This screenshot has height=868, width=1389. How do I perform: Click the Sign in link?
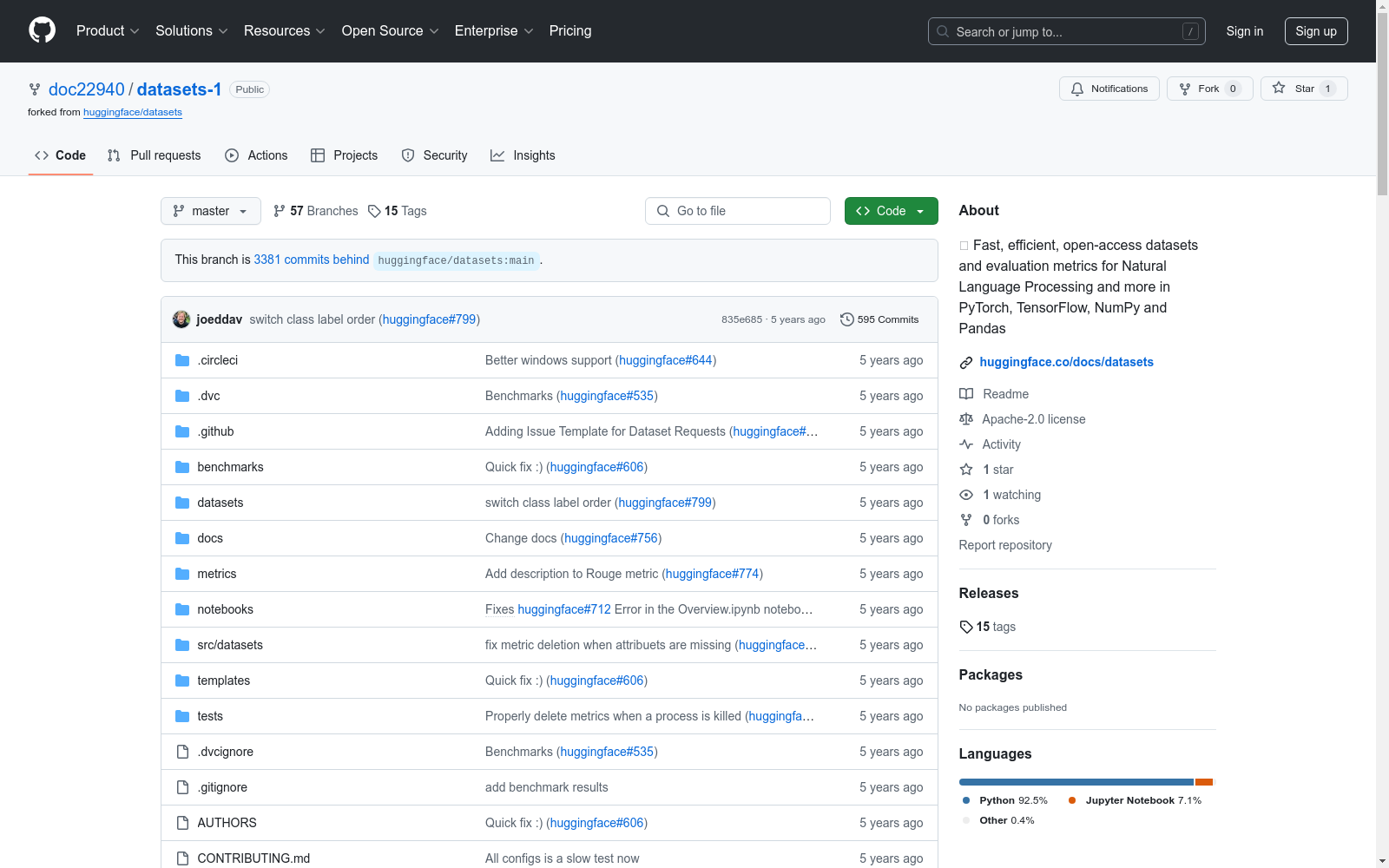point(1245,31)
